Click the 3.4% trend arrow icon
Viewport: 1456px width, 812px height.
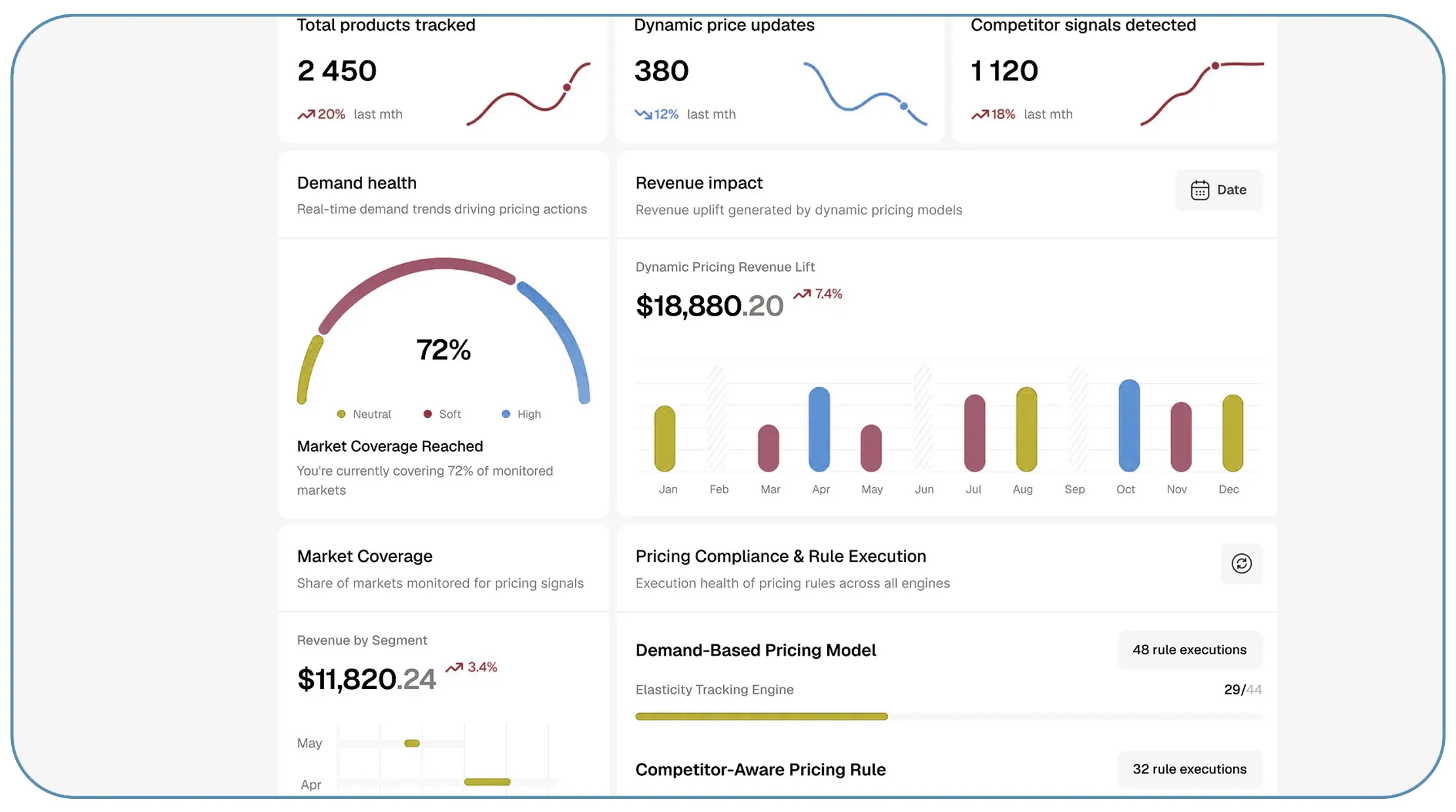click(x=455, y=667)
